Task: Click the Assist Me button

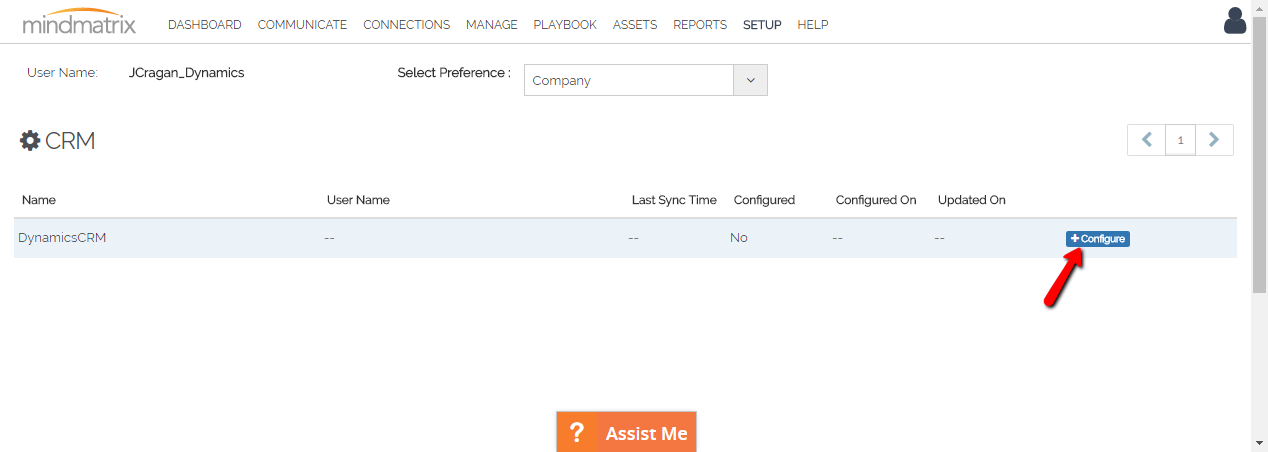Action: 626,432
